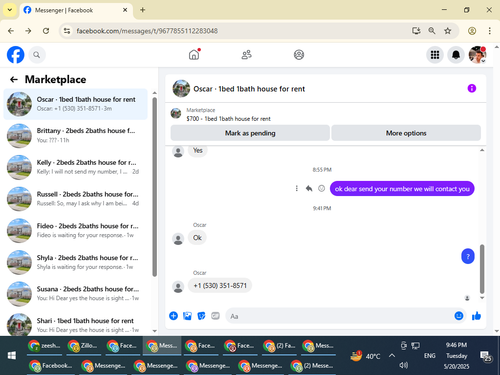Open the $700 1bed 1bath listing link

pos(228,119)
